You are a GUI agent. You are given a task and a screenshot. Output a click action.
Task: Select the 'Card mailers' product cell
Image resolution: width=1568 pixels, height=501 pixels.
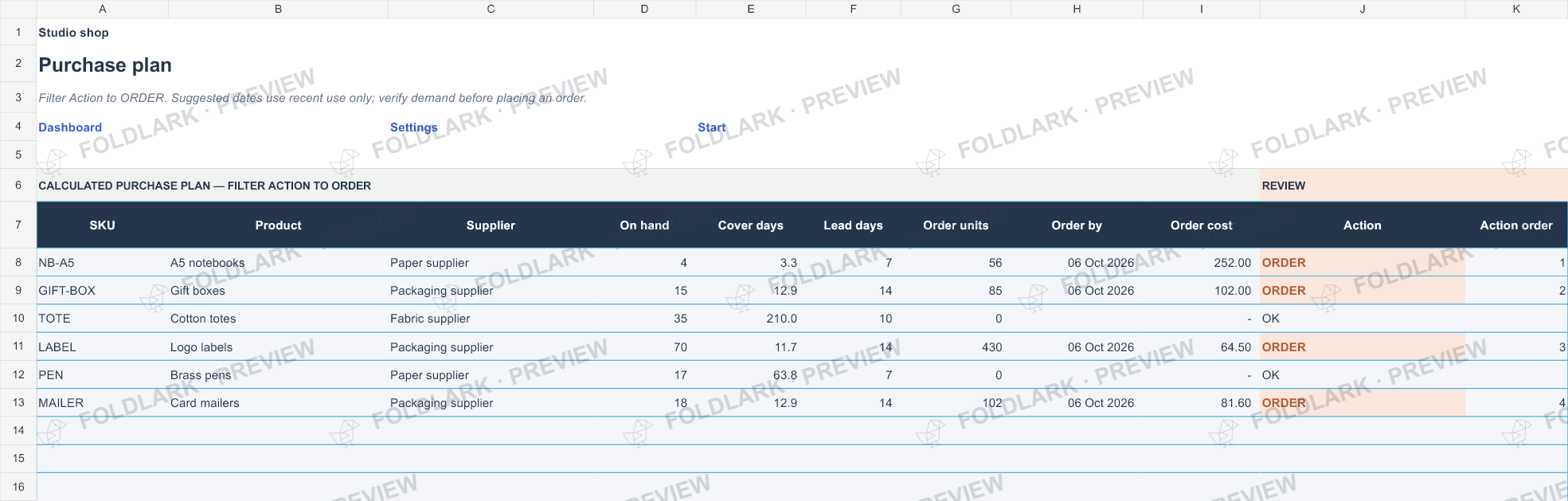point(278,403)
